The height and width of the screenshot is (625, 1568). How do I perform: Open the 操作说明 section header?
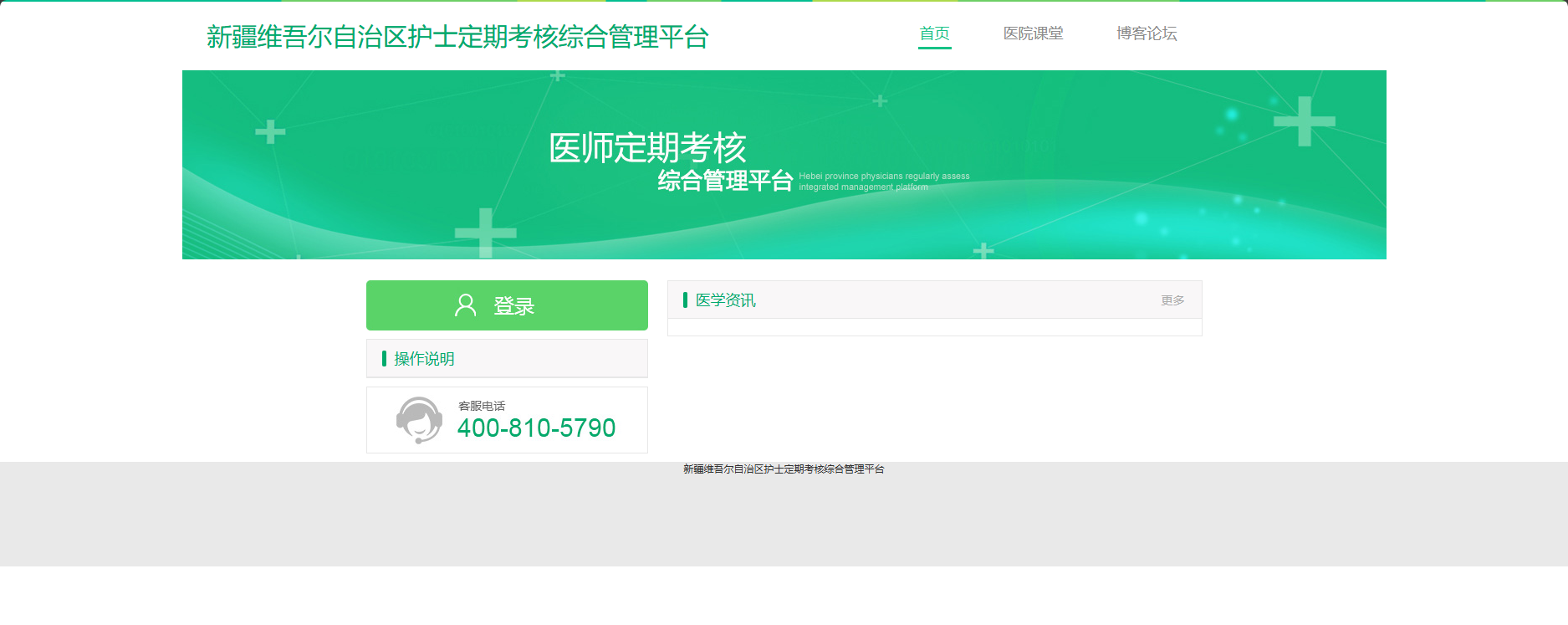[507, 358]
